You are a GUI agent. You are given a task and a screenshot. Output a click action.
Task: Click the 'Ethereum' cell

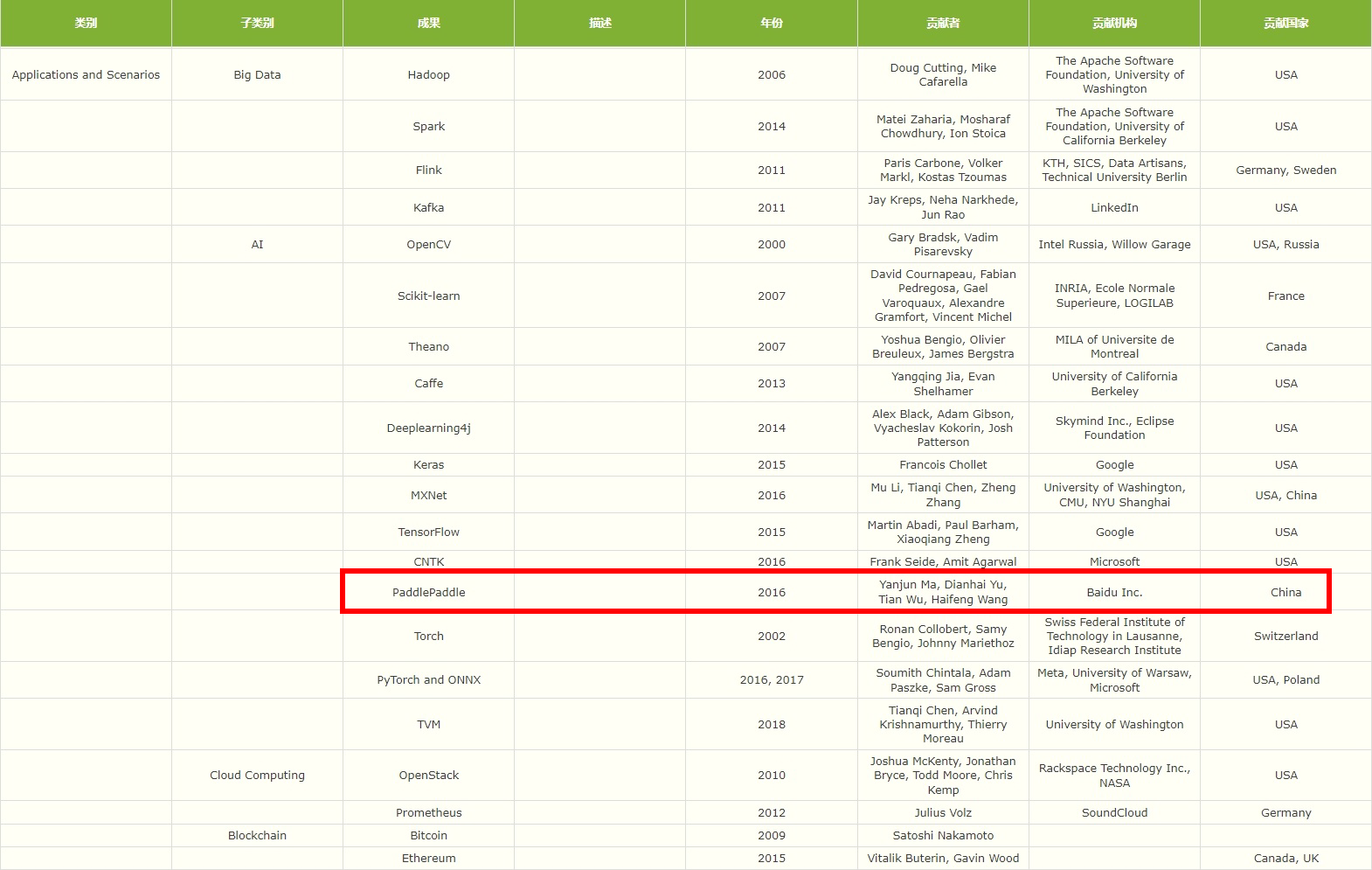pos(428,858)
